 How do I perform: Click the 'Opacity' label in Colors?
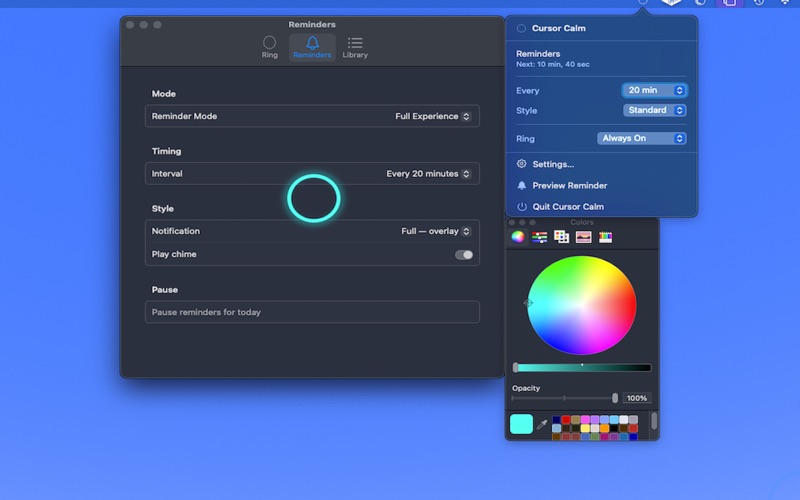(526, 388)
